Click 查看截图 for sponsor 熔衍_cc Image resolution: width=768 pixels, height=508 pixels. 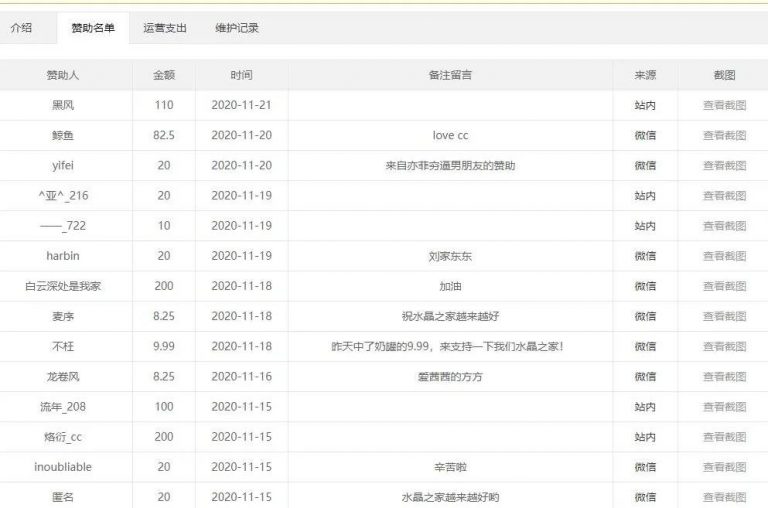coord(724,437)
